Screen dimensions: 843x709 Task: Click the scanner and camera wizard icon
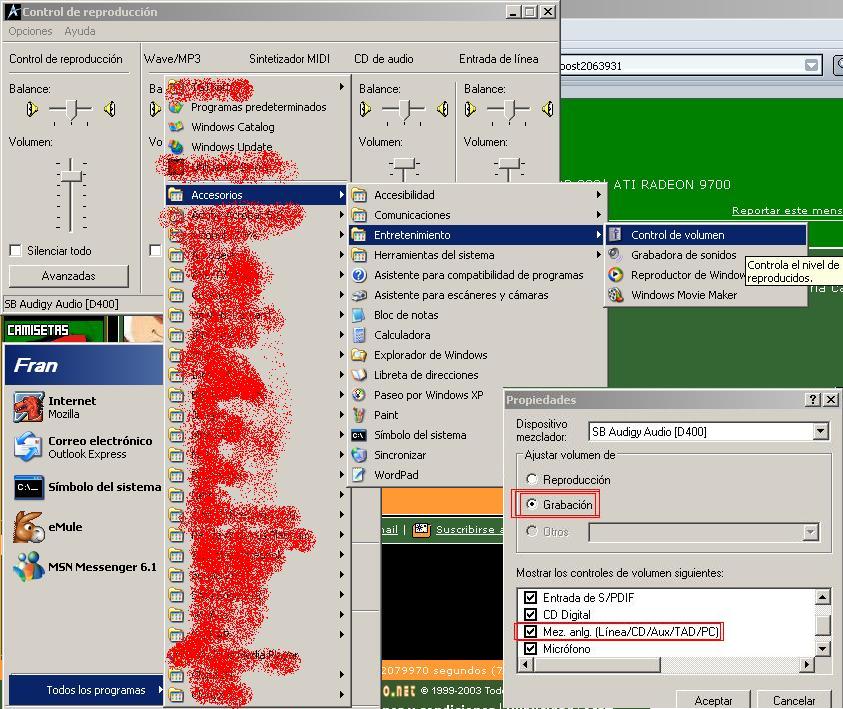[359, 295]
